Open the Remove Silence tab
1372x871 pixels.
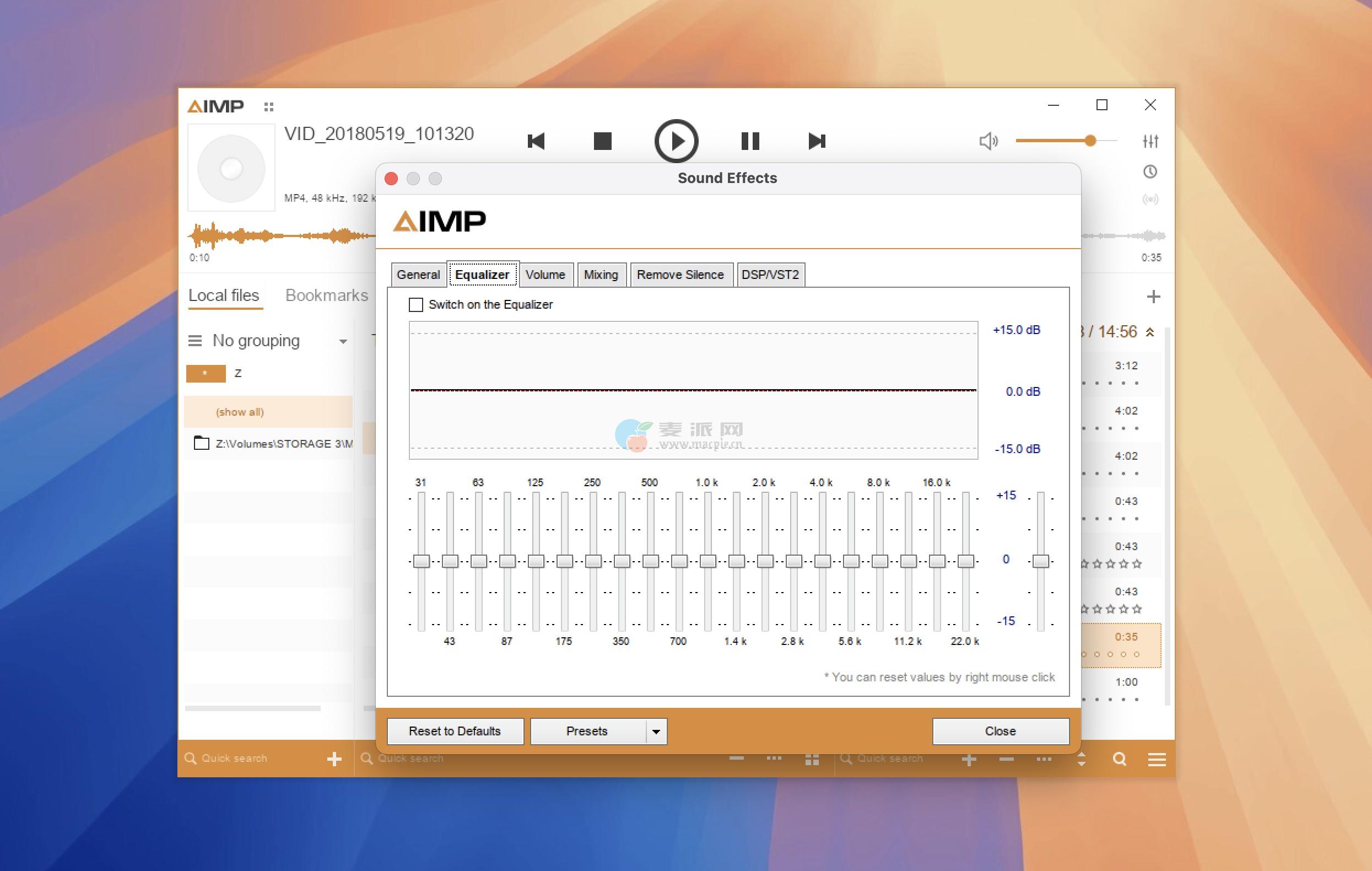point(680,274)
